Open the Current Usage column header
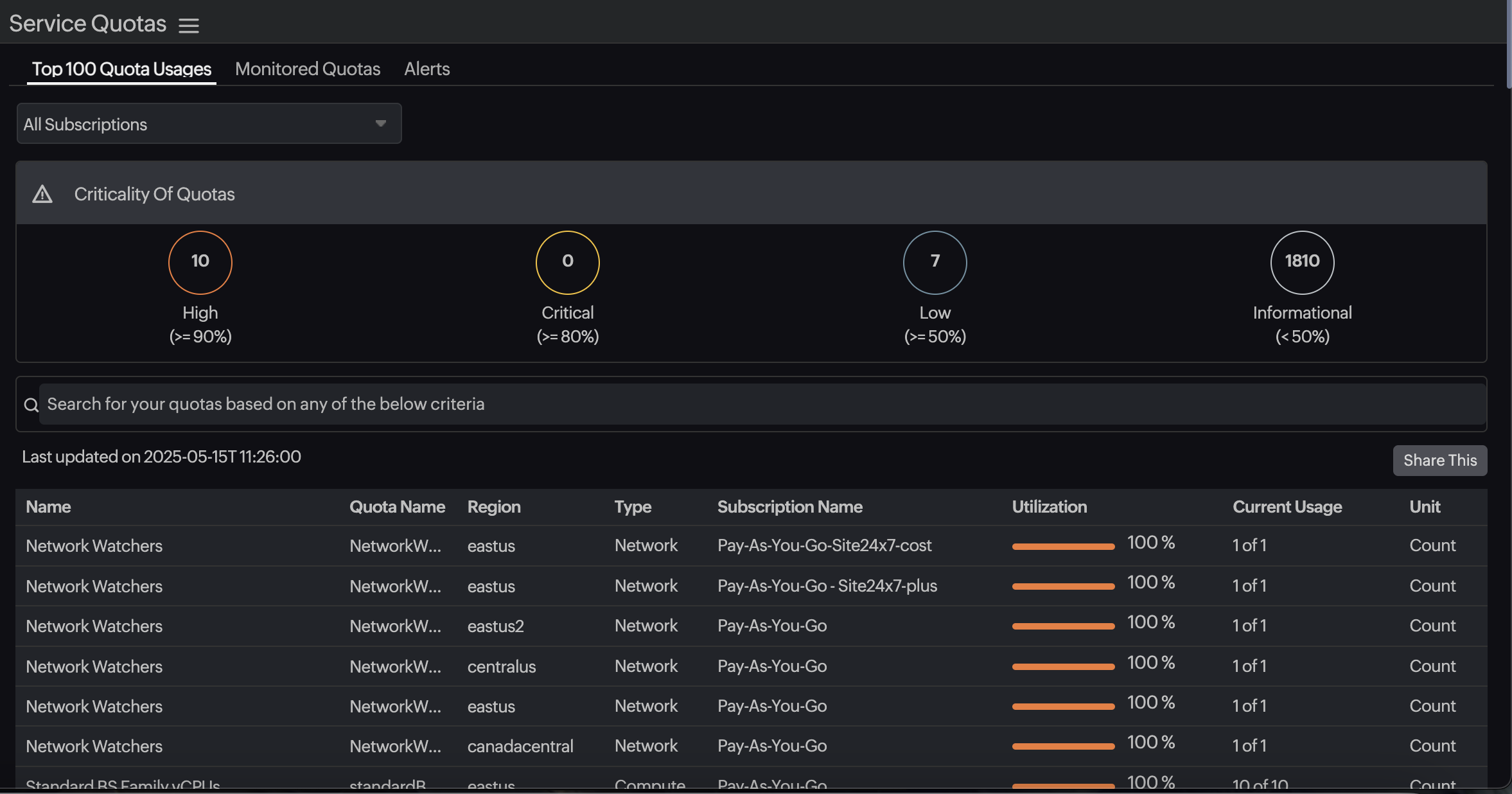Viewport: 1512px width, 794px height. [1287, 507]
